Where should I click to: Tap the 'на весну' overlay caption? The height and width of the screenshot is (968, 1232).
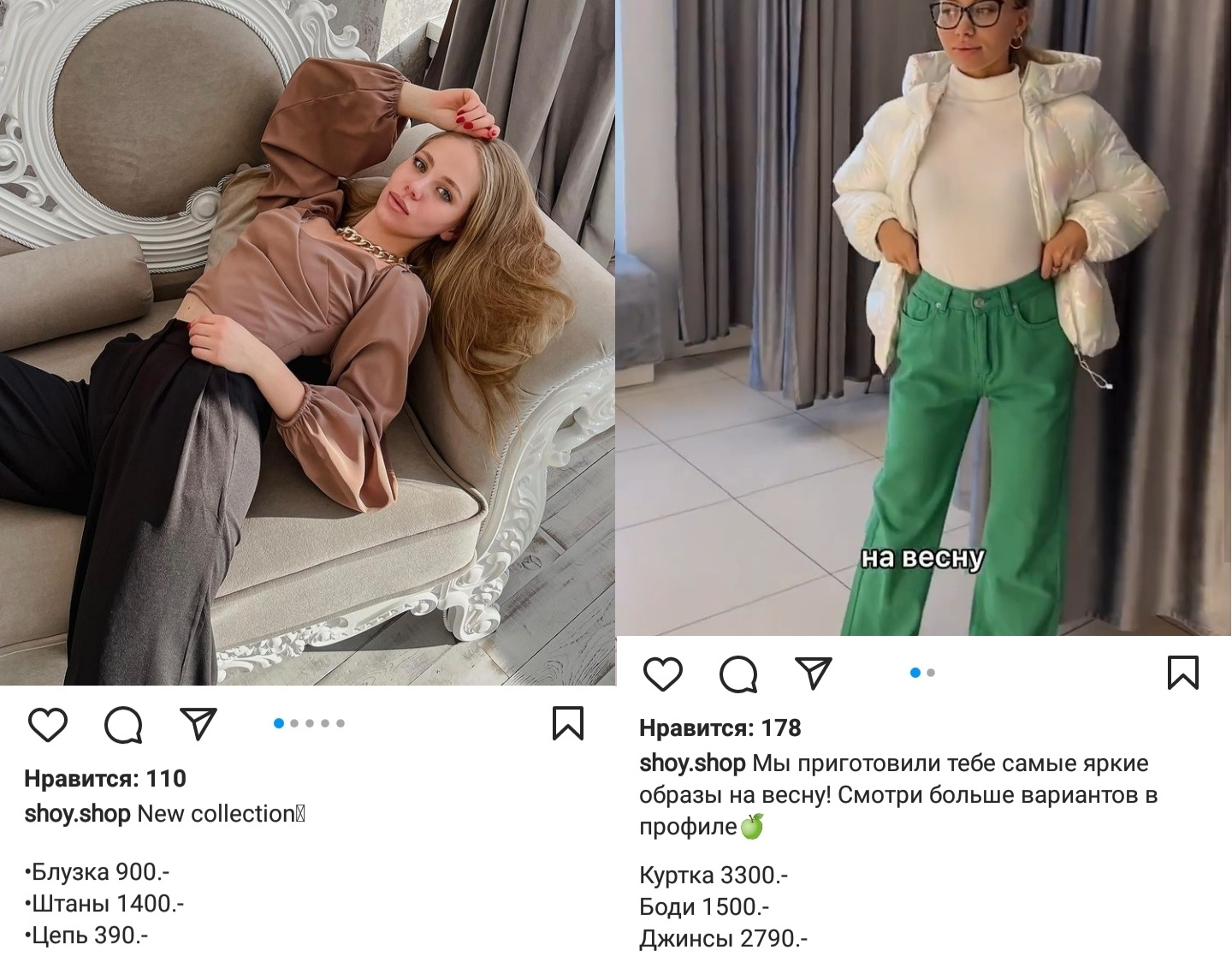coord(922,558)
